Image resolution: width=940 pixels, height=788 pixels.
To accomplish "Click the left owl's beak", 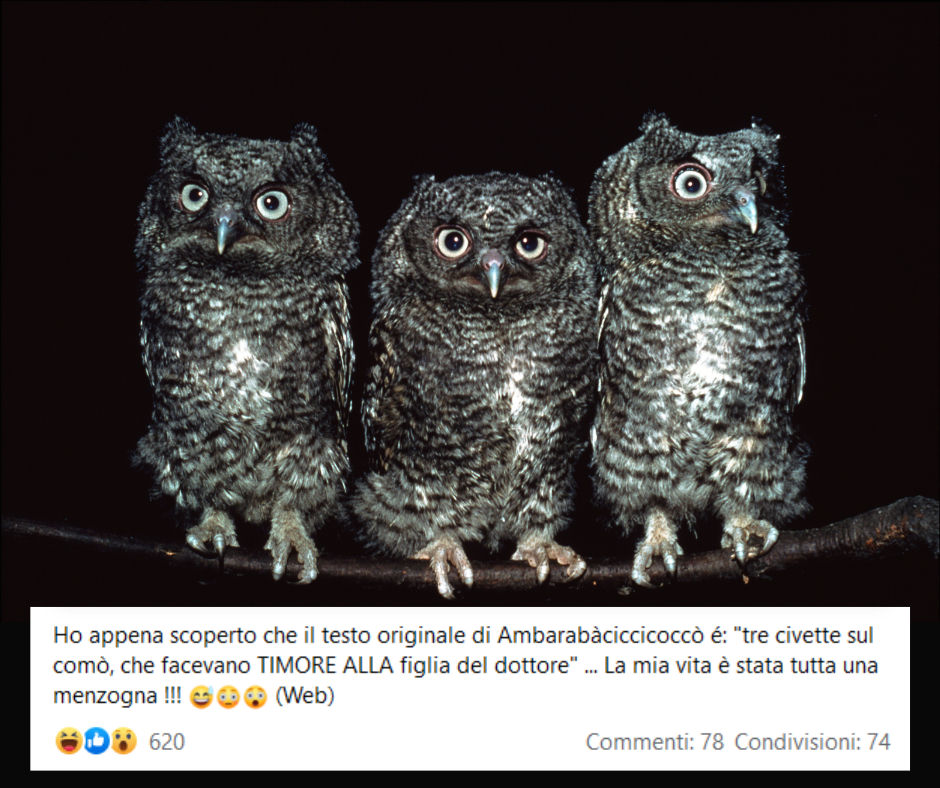I will click(225, 229).
